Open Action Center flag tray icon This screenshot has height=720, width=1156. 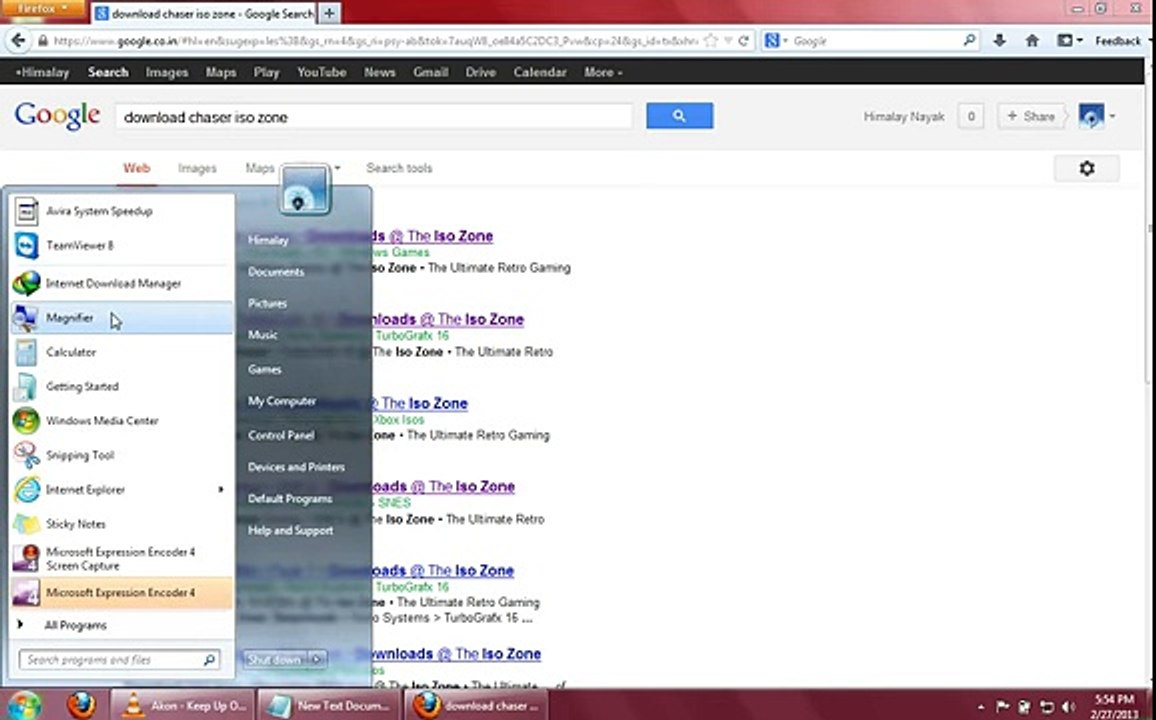(x=1003, y=707)
